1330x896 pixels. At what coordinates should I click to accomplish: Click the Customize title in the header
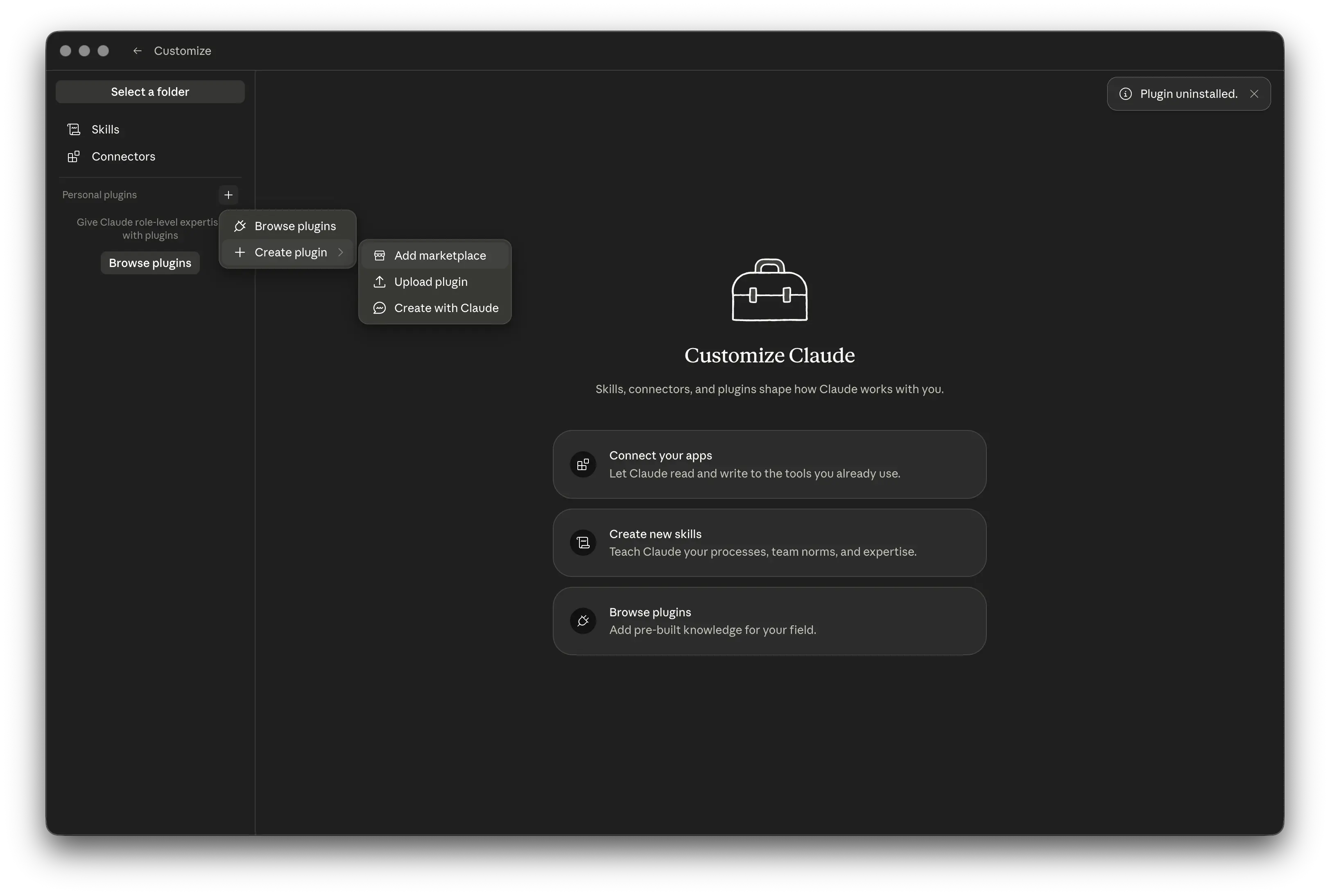[182, 51]
